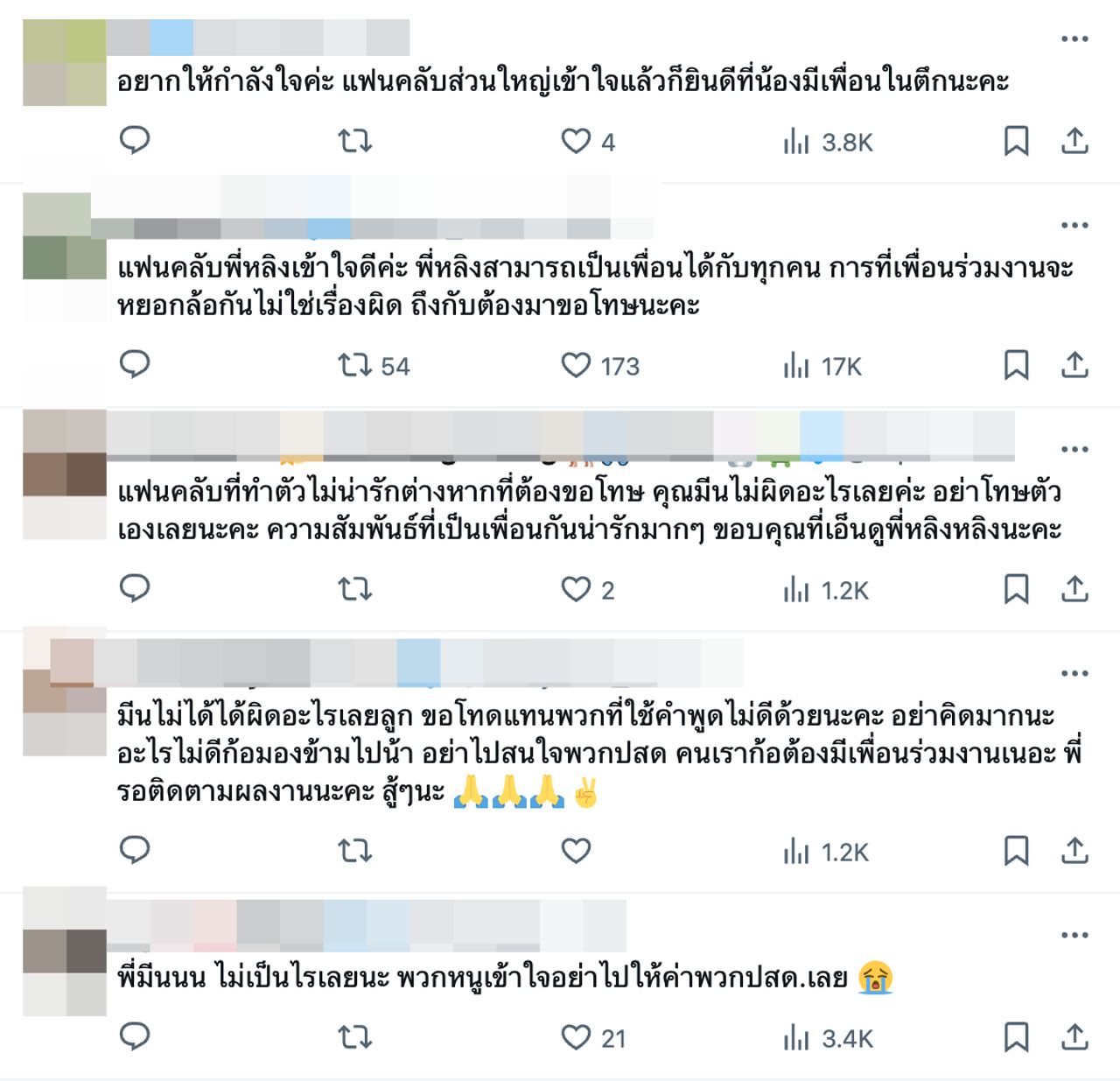Open more options for the top comment
This screenshot has height=1081, width=1120.
tap(1074, 39)
